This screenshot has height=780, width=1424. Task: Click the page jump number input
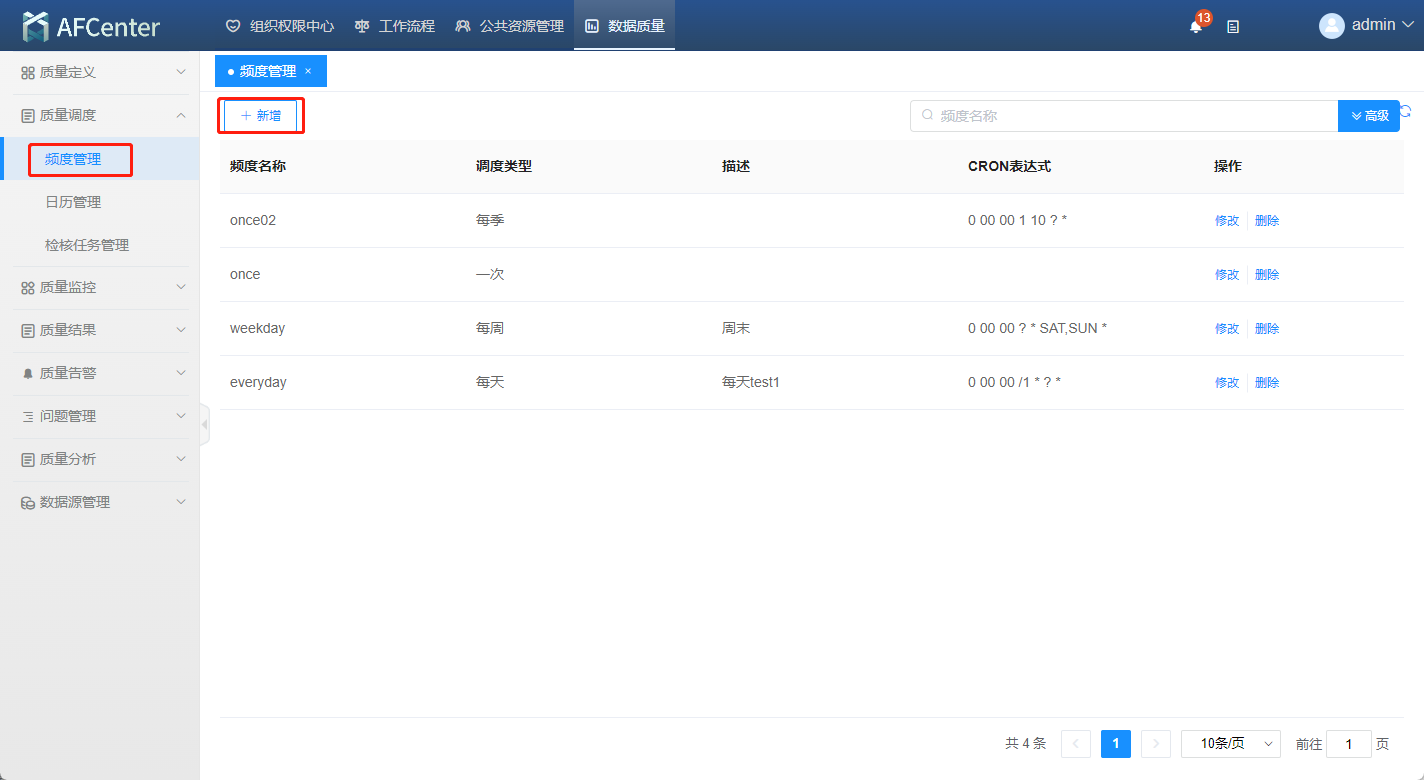pyautogui.click(x=1349, y=744)
